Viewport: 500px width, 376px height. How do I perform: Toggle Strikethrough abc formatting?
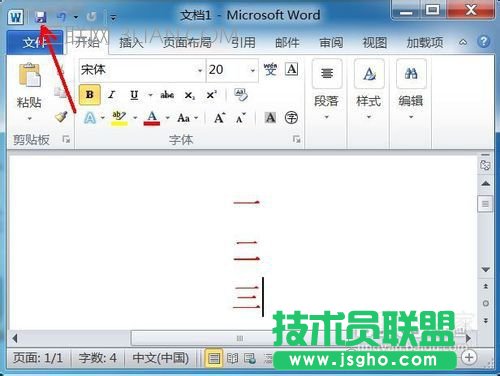coord(167,95)
